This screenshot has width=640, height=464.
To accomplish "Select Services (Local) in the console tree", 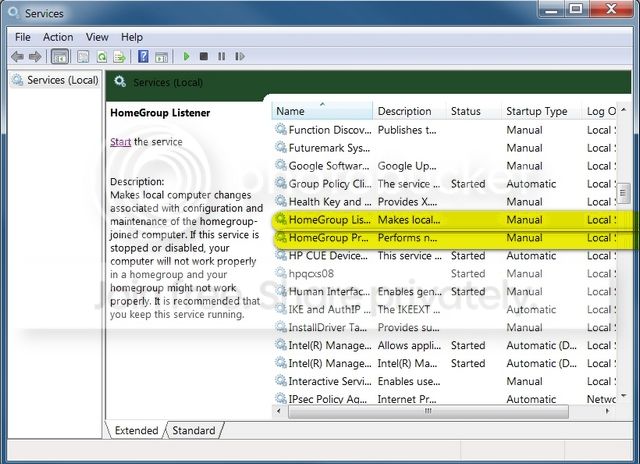I will [x=55, y=80].
